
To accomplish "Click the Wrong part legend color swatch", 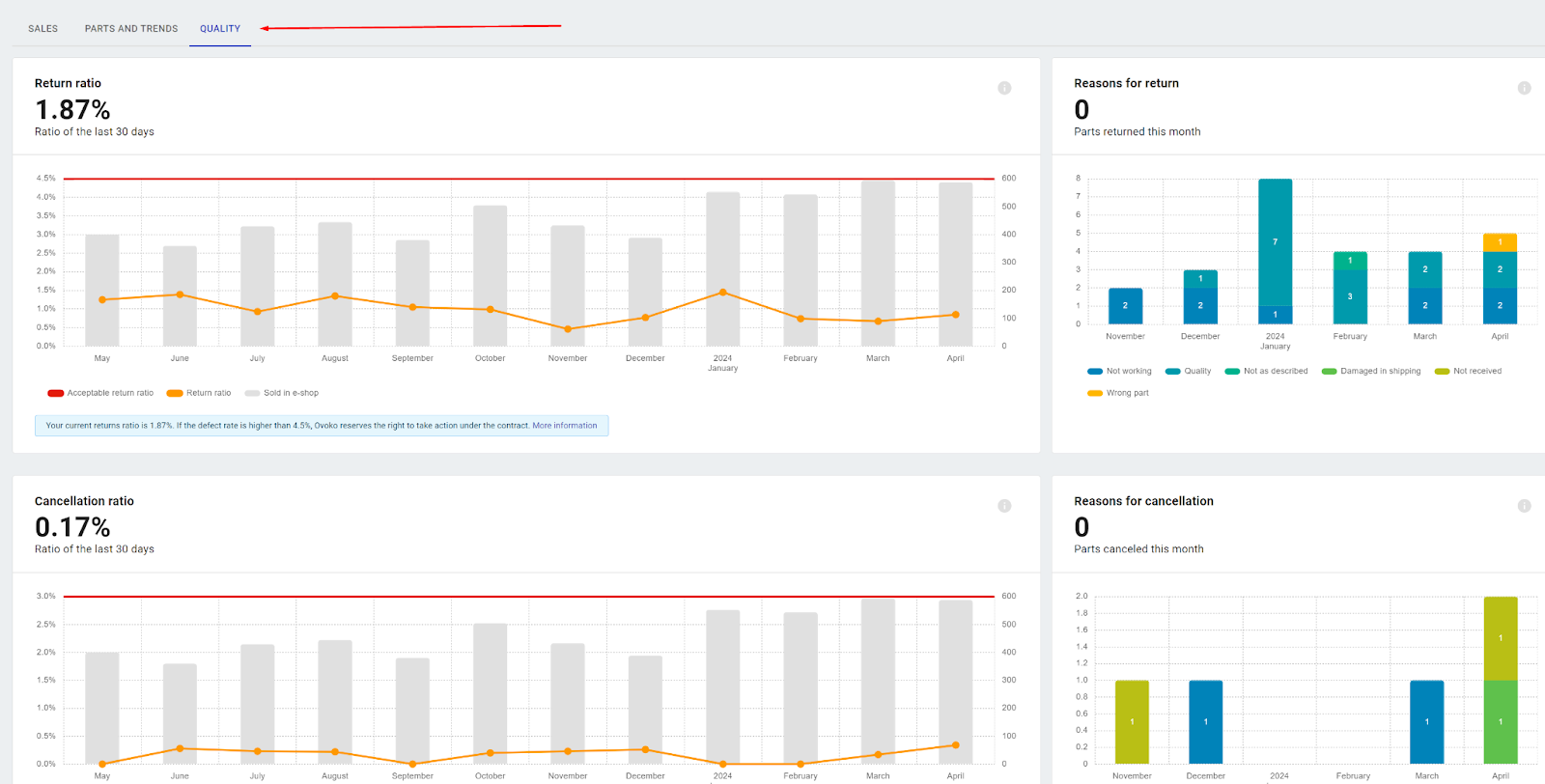I will [1094, 393].
